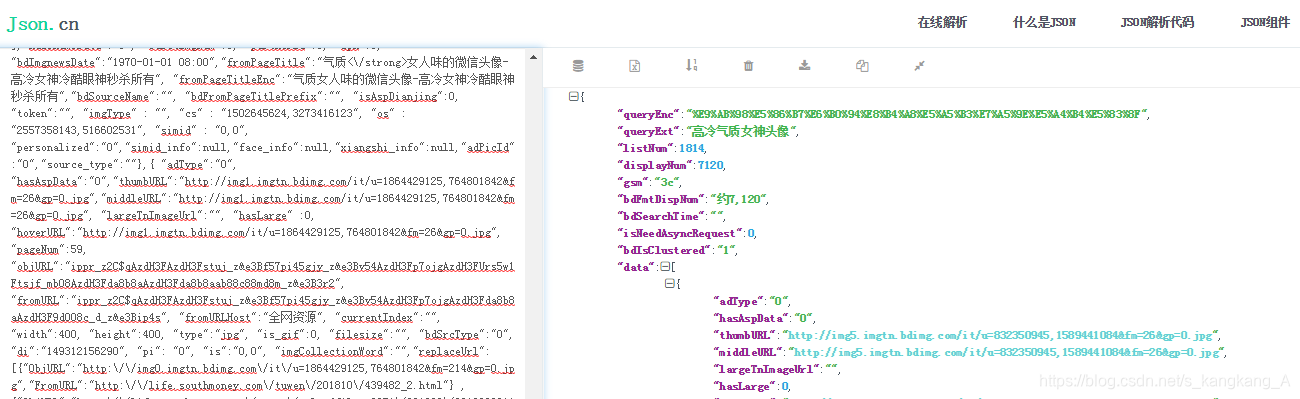Open the JSON组件 menu item
Image resolution: width=1300 pixels, height=399 pixels.
1265,23
